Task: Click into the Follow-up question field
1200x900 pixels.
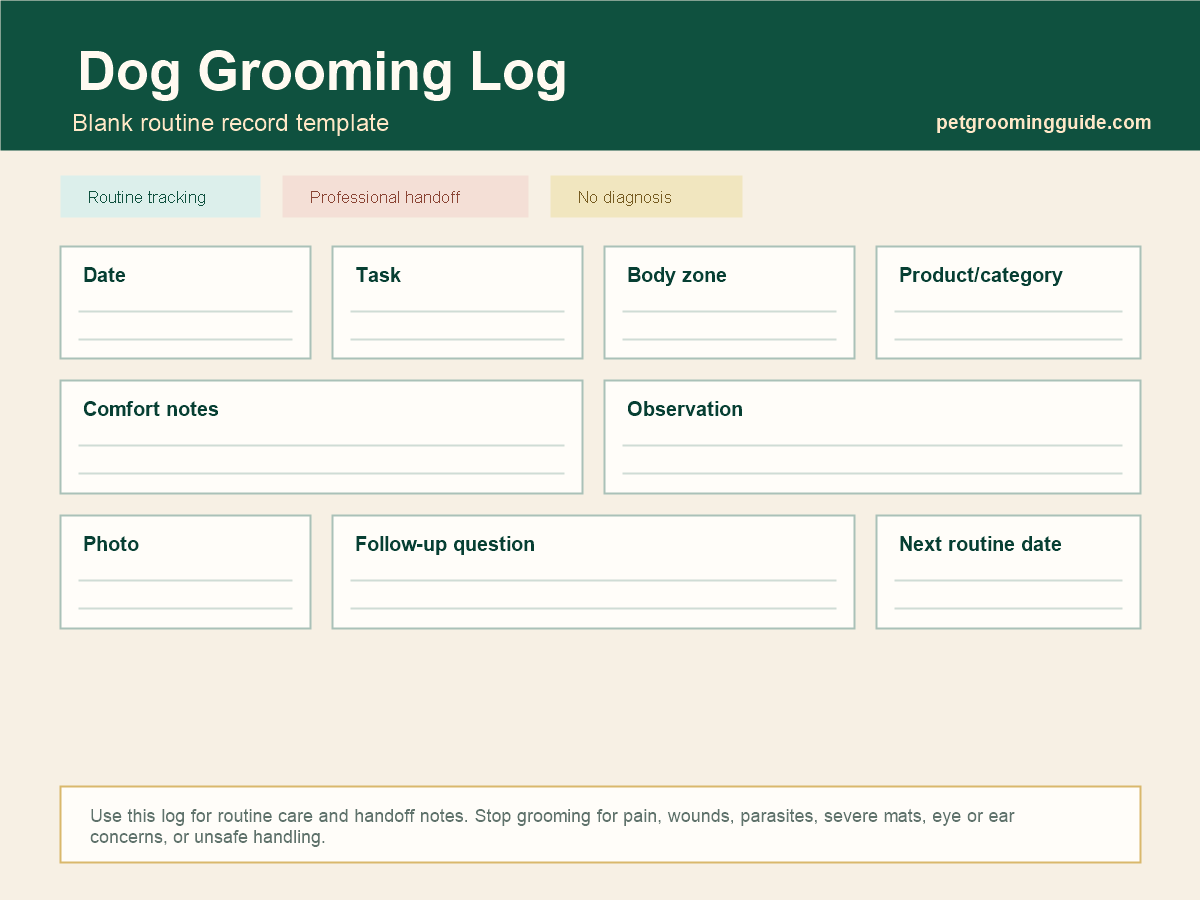Action: click(x=593, y=572)
